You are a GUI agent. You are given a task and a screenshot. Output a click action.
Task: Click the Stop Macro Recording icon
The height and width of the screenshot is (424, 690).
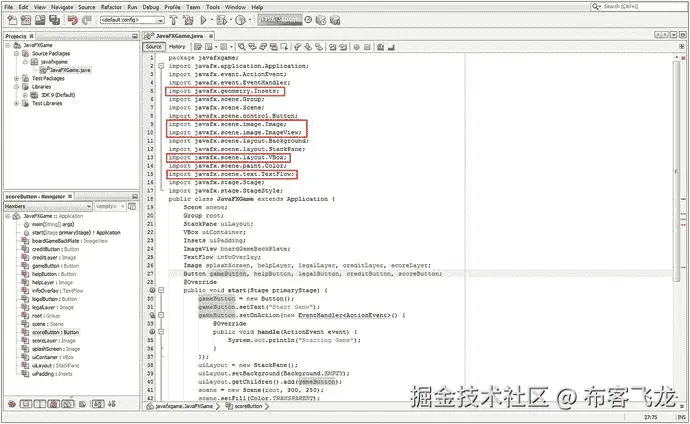(x=367, y=46)
